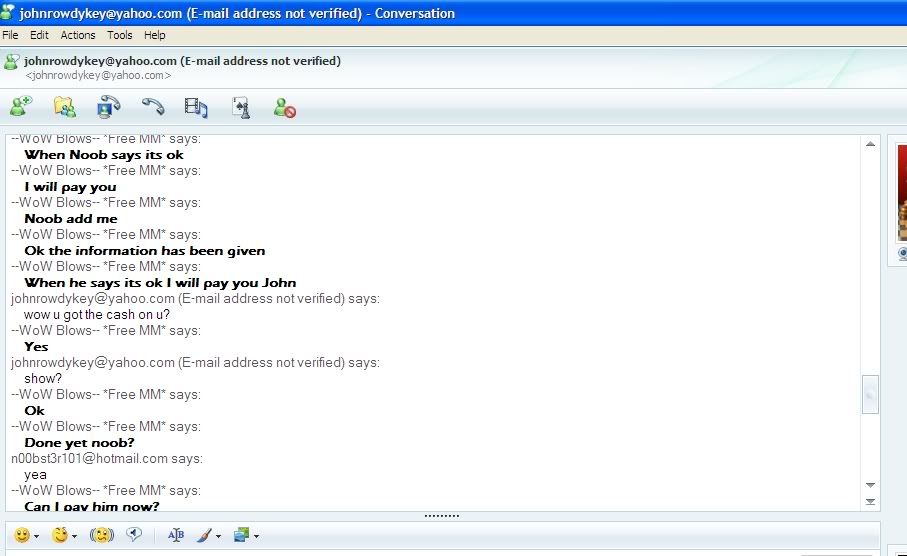907x556 pixels.
Task: Launch Games with the cards and chess icon
Action: point(241,108)
